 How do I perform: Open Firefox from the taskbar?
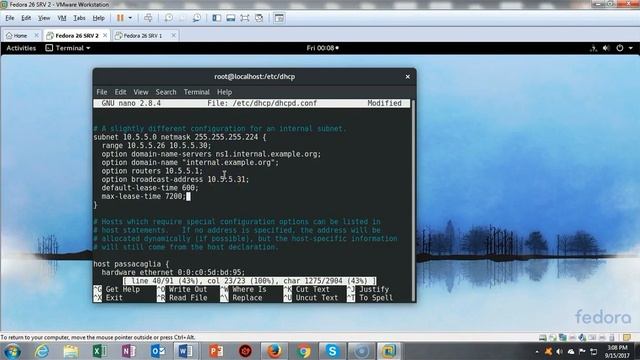click(275, 351)
